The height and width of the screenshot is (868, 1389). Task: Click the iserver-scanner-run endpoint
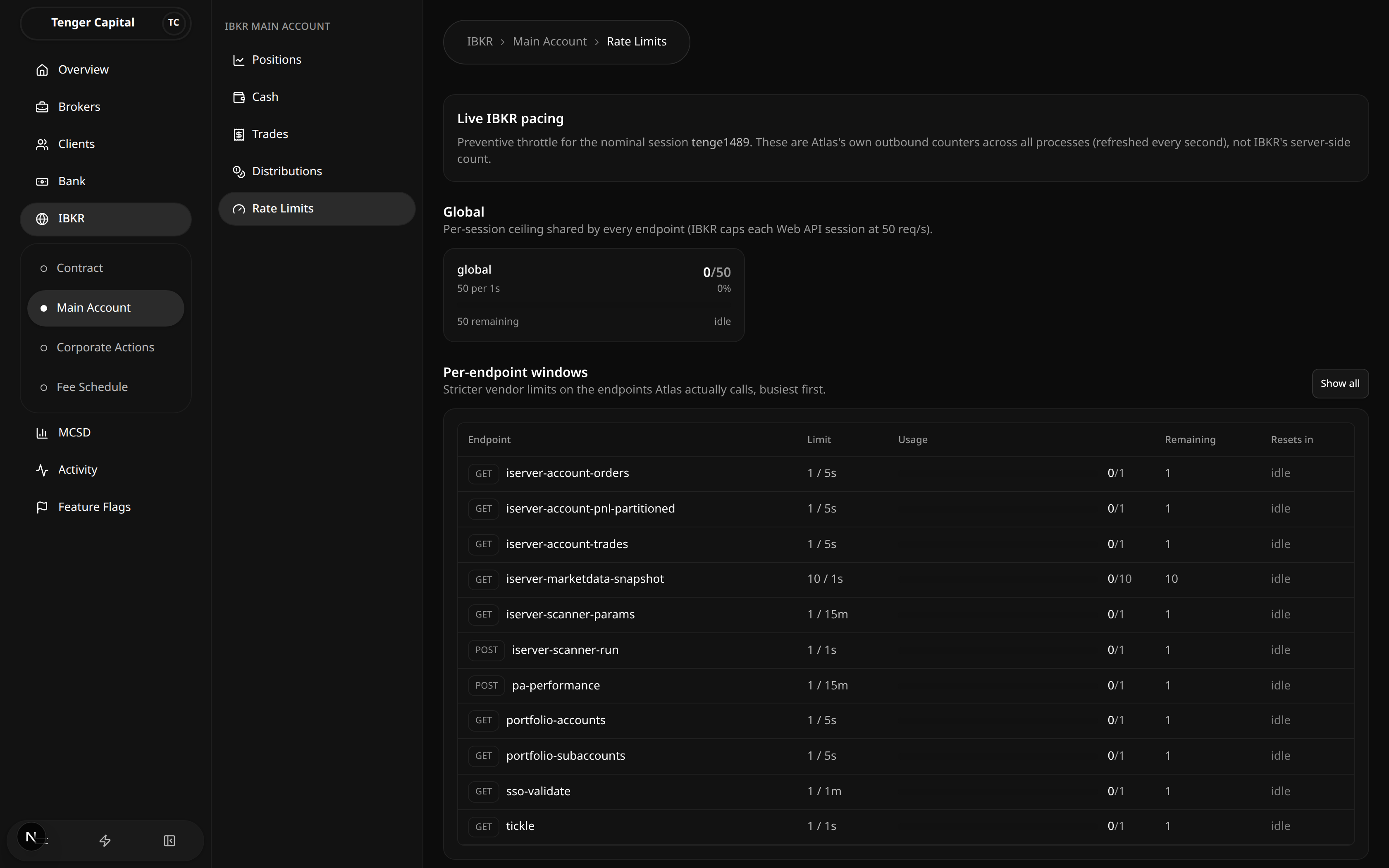tap(565, 651)
